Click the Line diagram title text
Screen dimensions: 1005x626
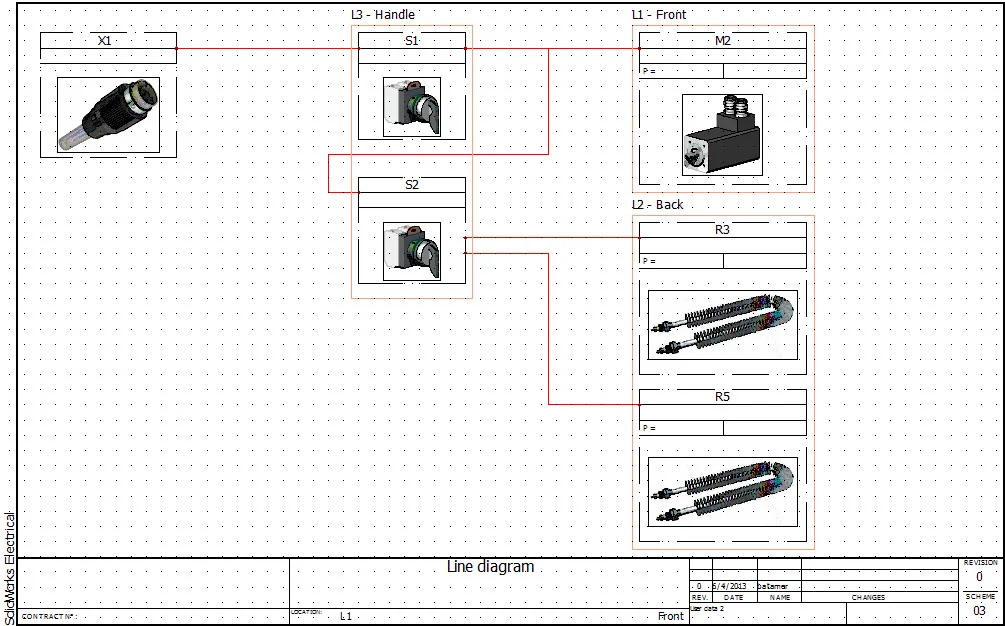[492, 566]
